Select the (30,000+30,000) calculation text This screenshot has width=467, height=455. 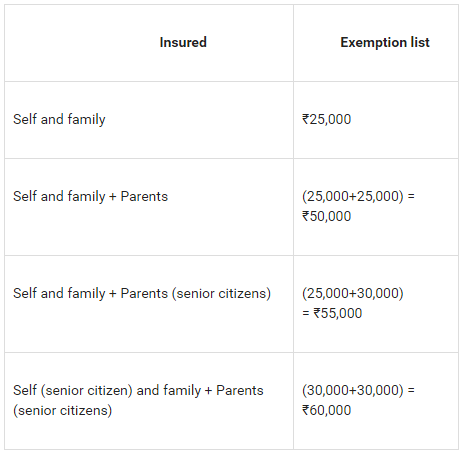pyautogui.click(x=353, y=390)
